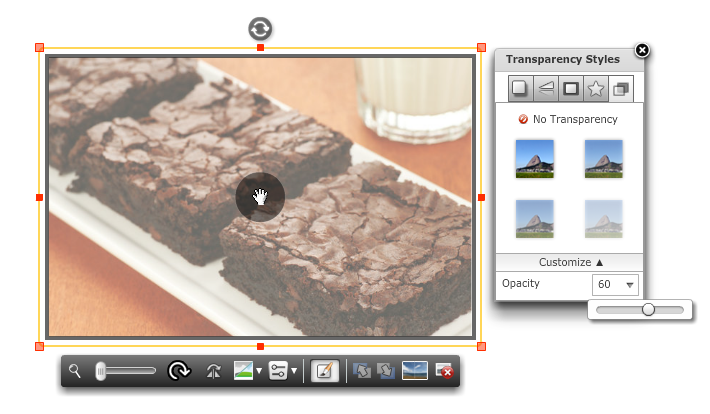Send image backward with the layer-down icon
This screenshot has height=414, width=710.
tap(386, 371)
